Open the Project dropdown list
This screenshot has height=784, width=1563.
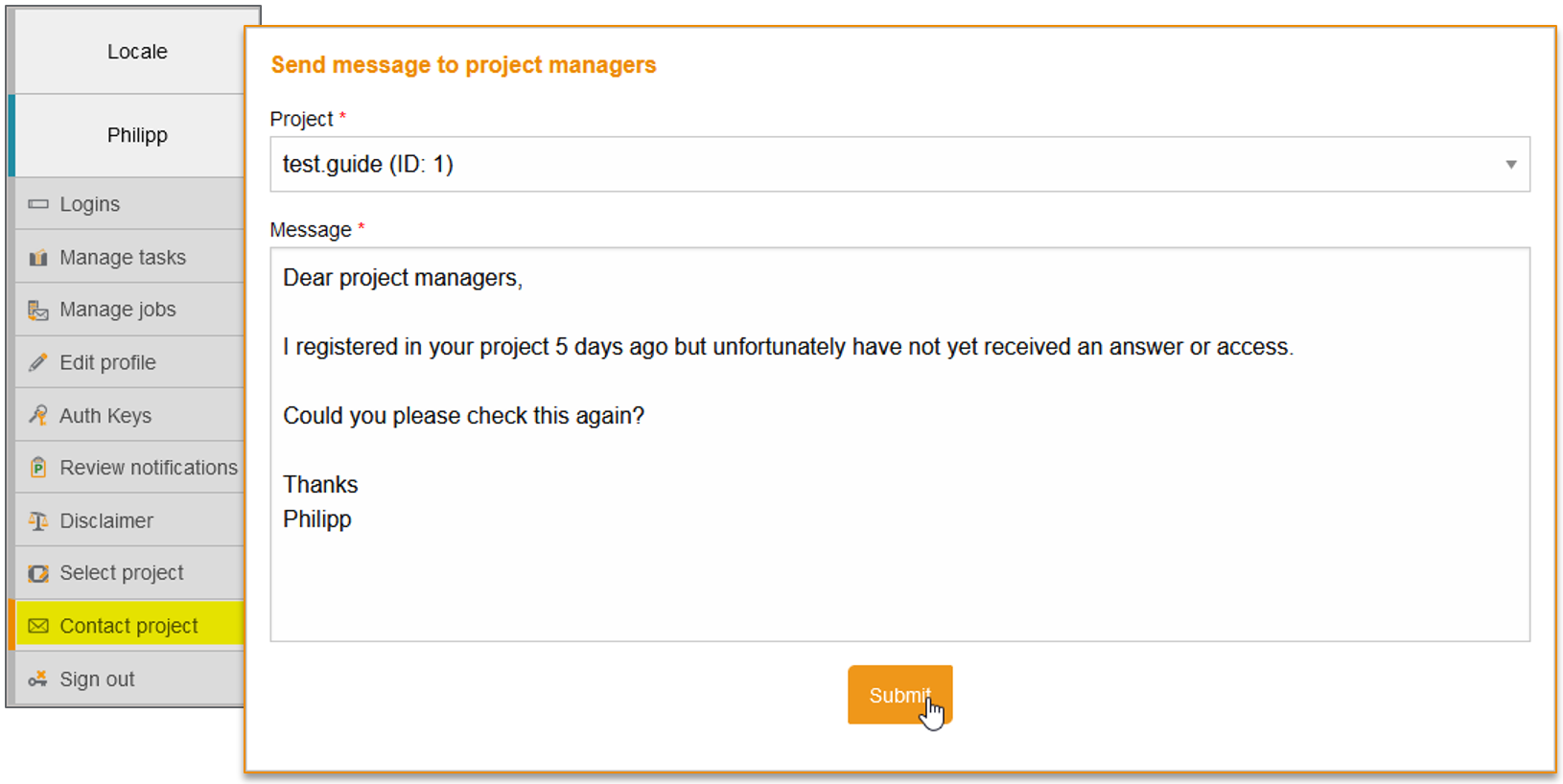[x=899, y=164]
